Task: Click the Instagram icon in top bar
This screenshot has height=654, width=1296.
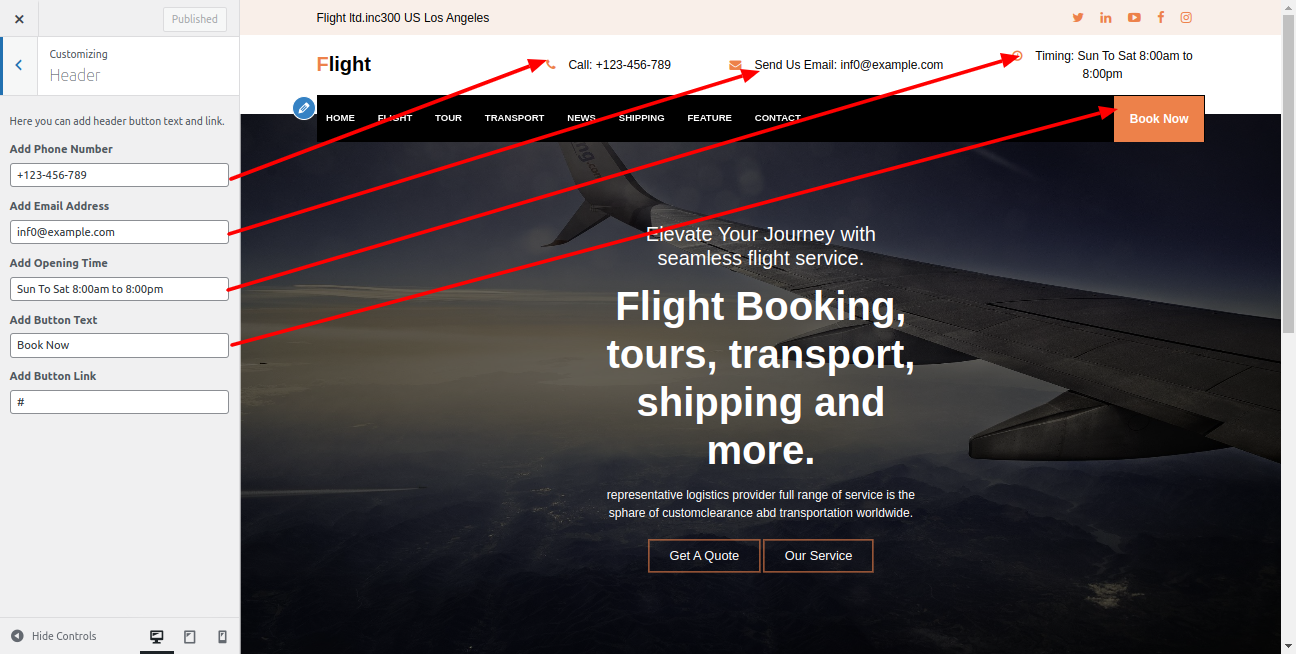Action: 1186,17
